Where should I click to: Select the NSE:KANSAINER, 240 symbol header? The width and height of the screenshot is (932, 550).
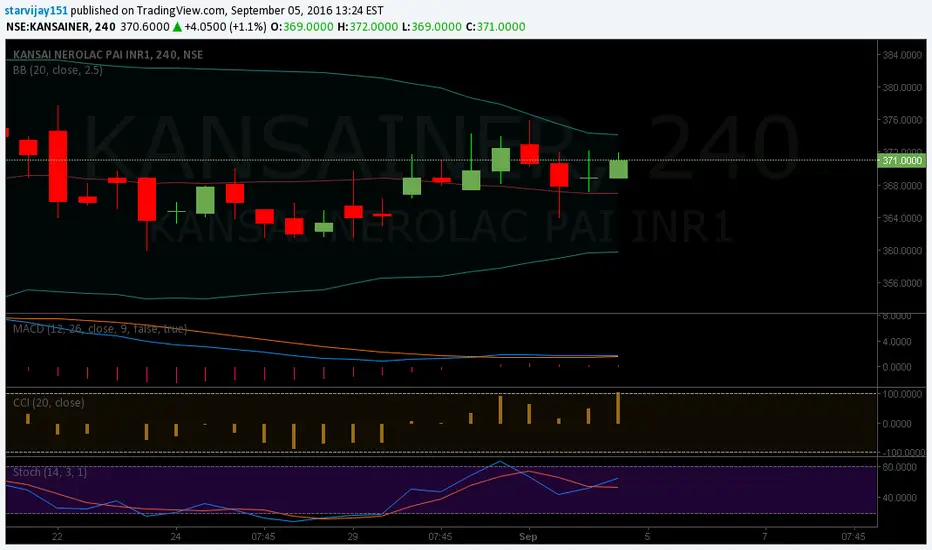[x=61, y=27]
